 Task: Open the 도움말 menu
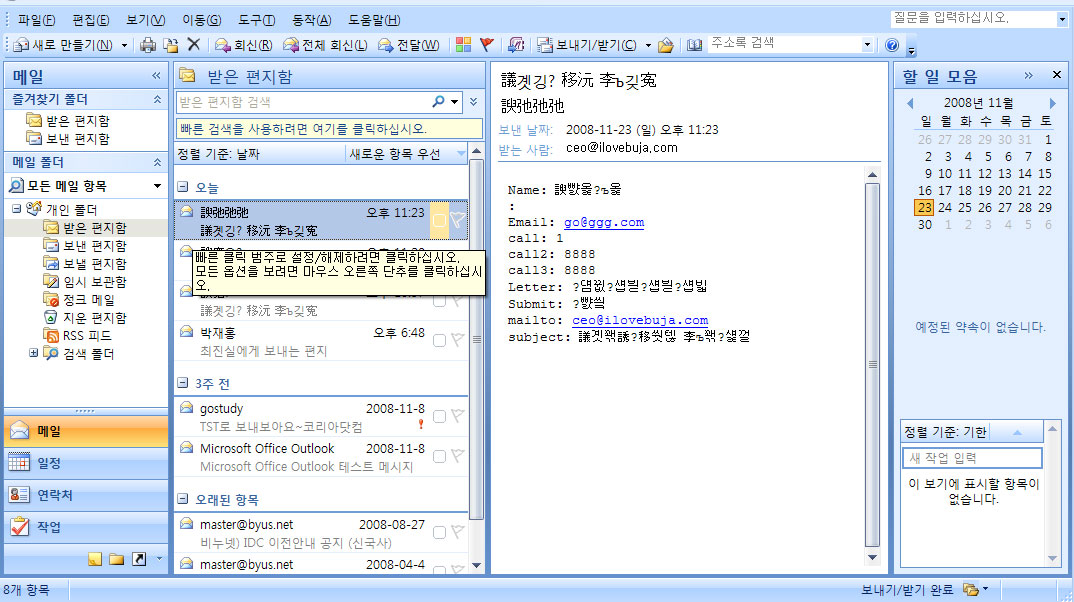pyautogui.click(x=374, y=20)
